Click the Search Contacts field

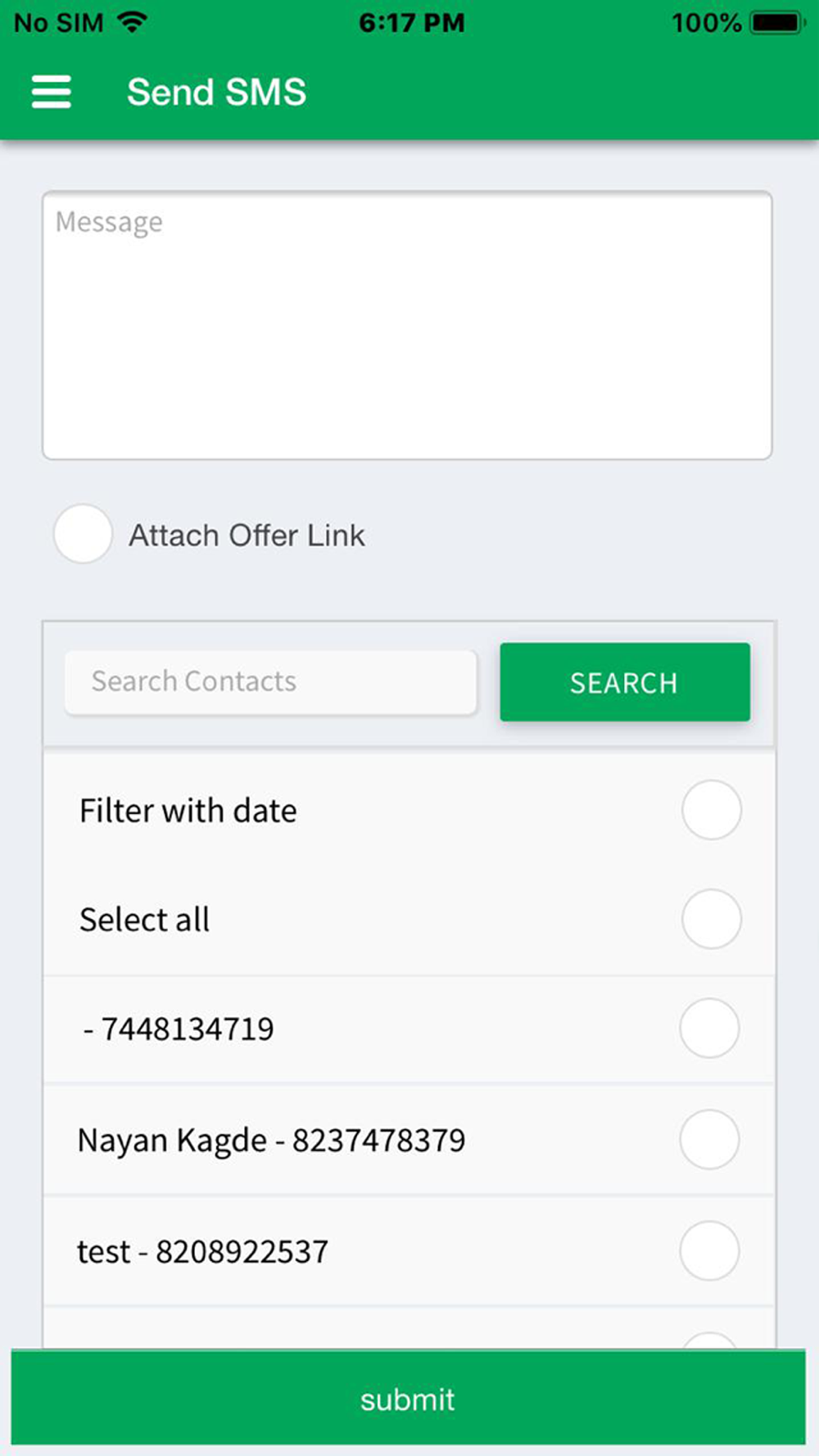point(271,682)
